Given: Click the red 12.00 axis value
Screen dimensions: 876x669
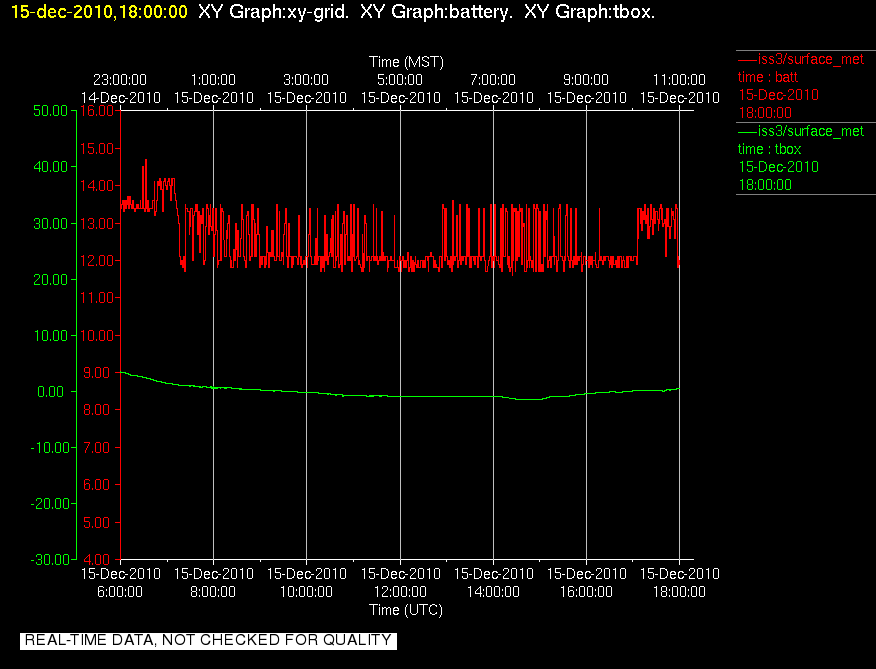Looking at the screenshot, I should pyautogui.click(x=98, y=260).
